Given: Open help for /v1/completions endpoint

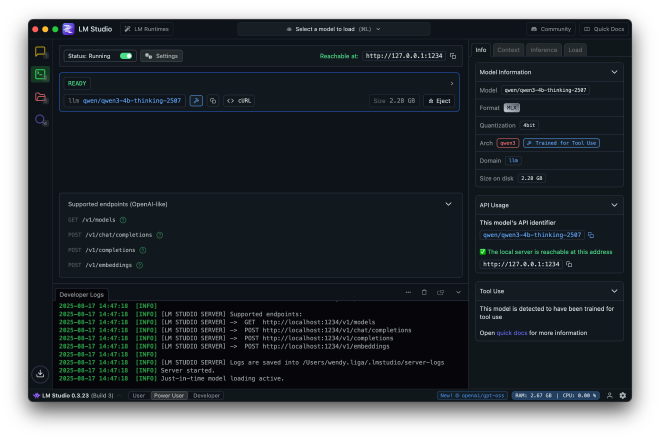Looking at the screenshot, I should pyautogui.click(x=143, y=250).
